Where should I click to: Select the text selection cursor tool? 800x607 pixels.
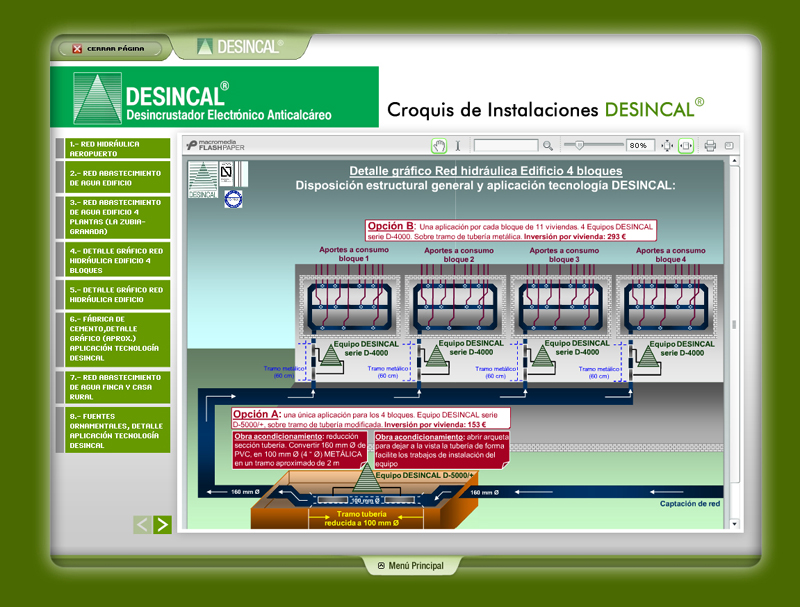point(458,146)
